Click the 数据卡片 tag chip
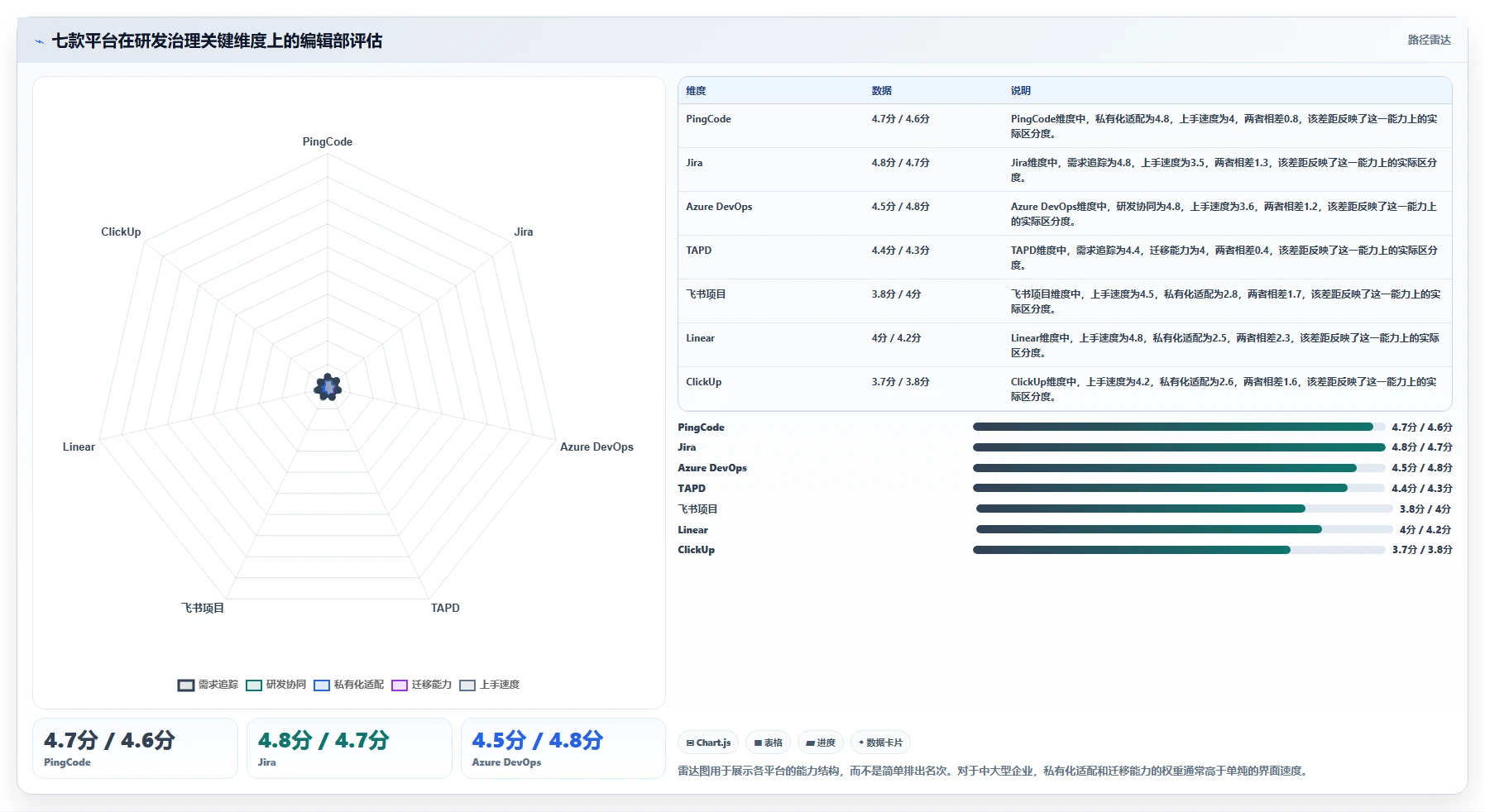The height and width of the screenshot is (812, 1485). tap(880, 743)
